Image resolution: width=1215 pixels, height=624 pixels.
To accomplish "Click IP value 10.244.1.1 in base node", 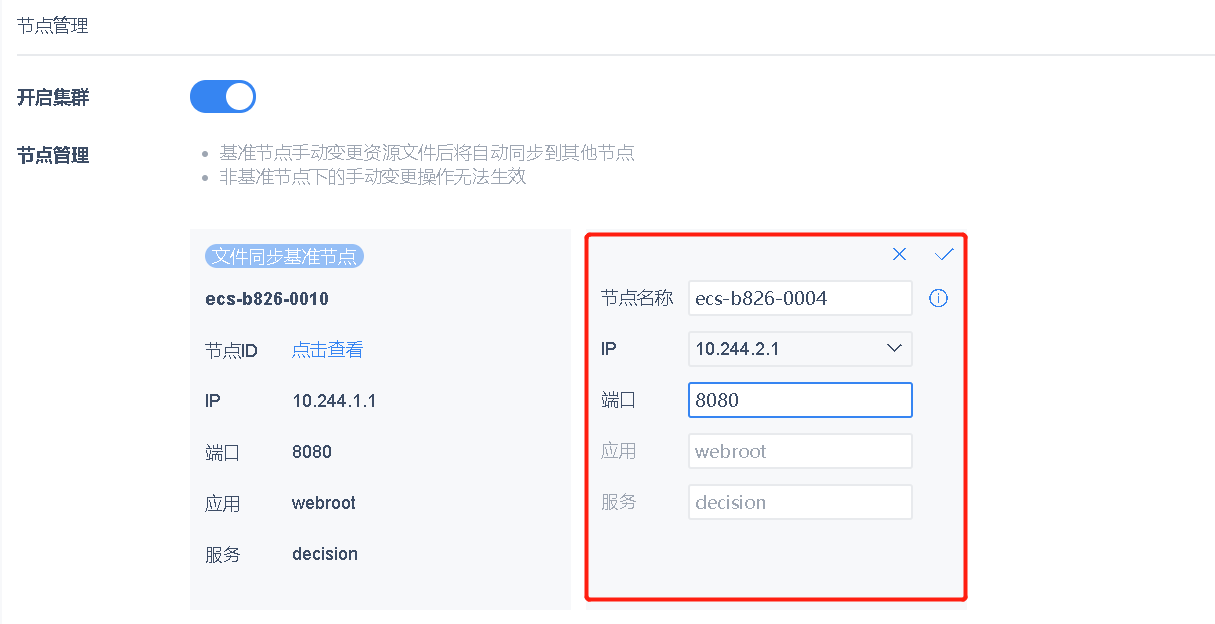I will (334, 401).
